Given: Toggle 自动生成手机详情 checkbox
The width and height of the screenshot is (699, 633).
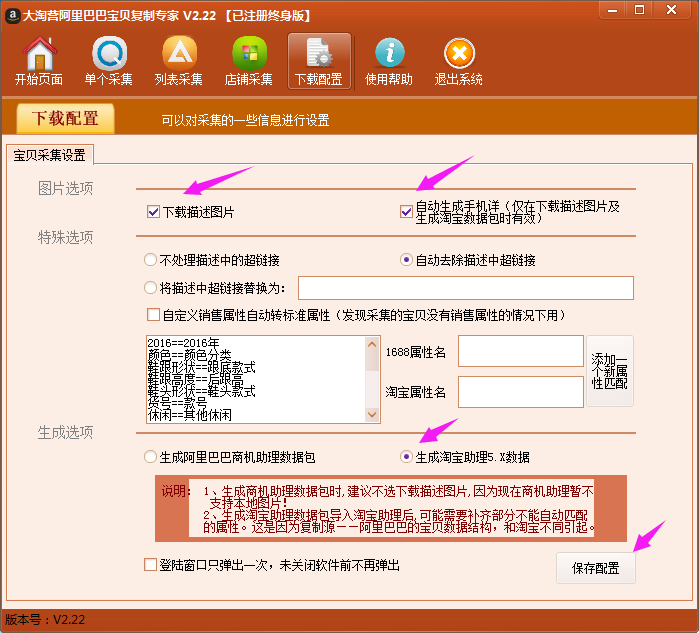Looking at the screenshot, I should click(406, 212).
